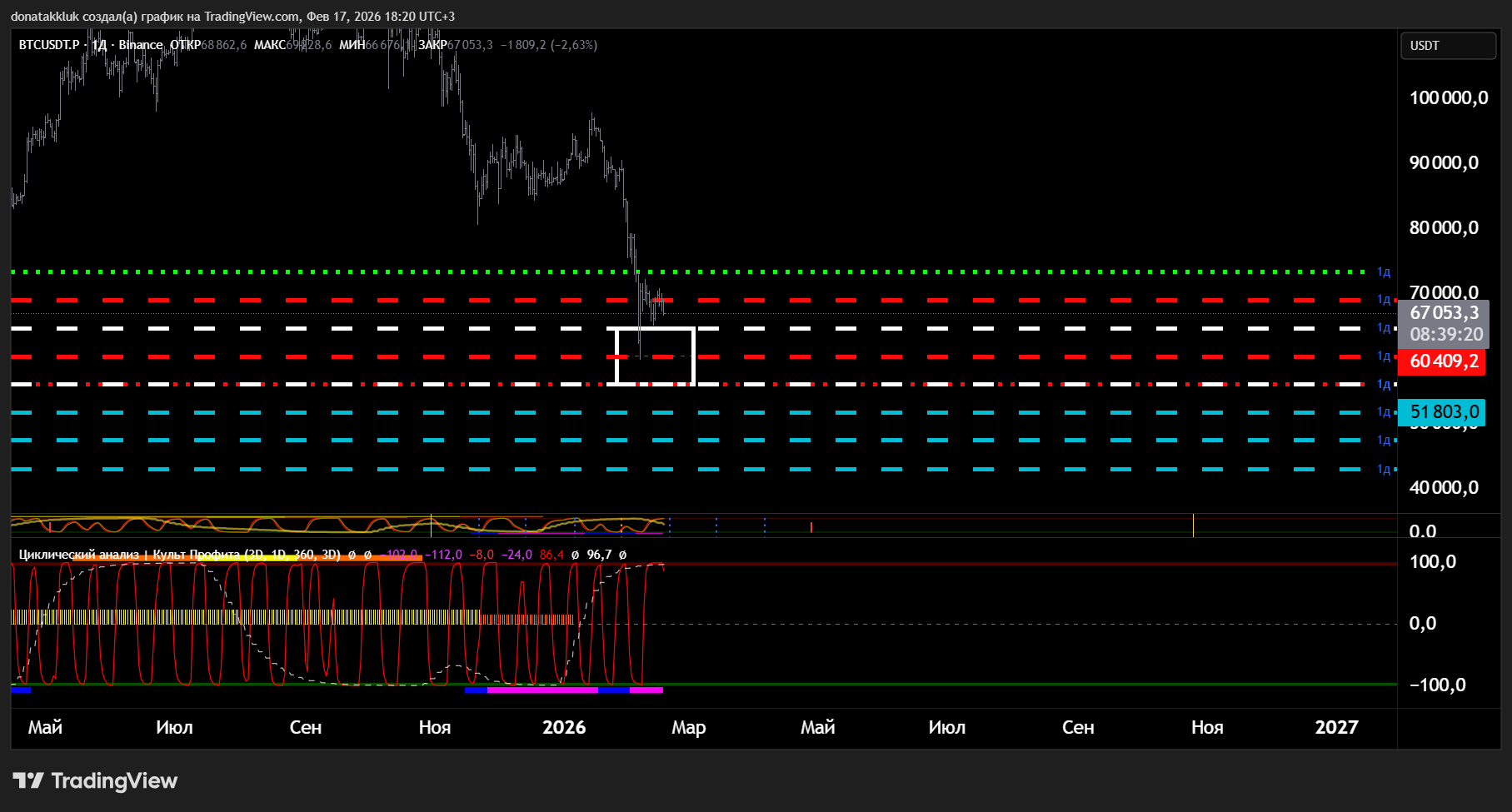Click the gray 67 053,3 current price label
1512x812 pixels.
click(x=1445, y=313)
